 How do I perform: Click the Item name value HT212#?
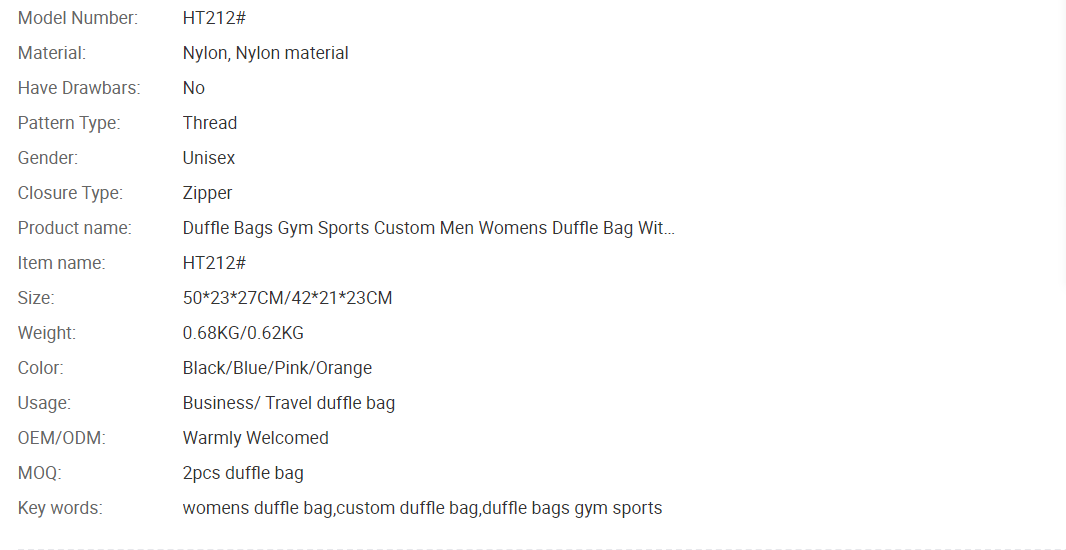pyautogui.click(x=214, y=263)
